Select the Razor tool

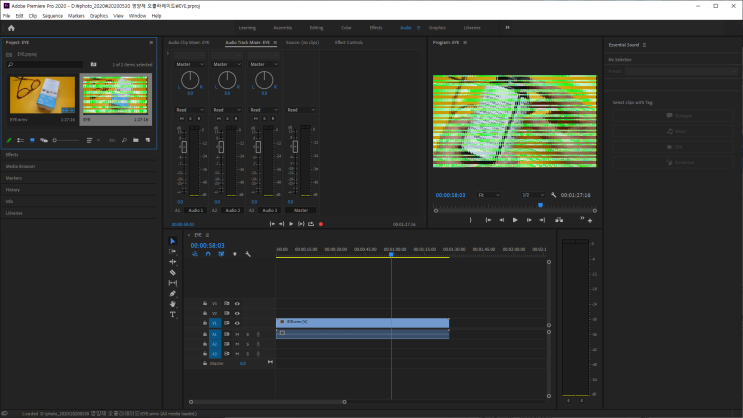coord(172,273)
